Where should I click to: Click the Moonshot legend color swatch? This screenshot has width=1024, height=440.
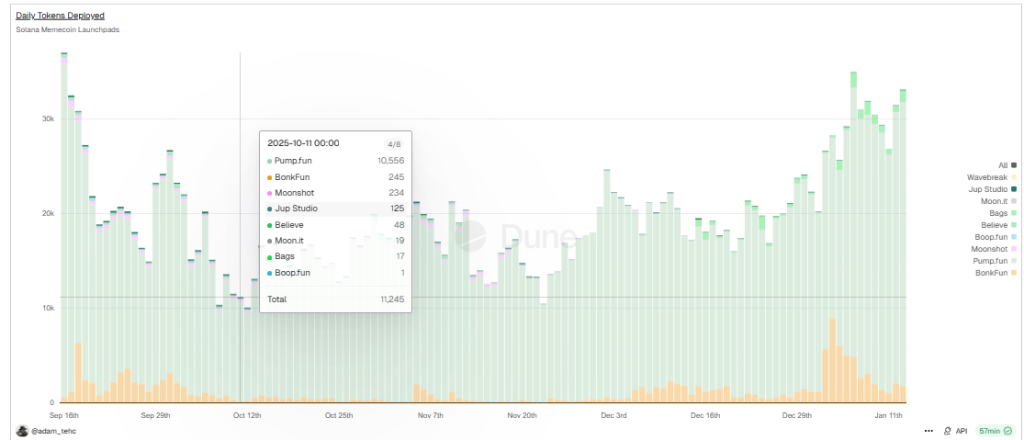(1013, 248)
